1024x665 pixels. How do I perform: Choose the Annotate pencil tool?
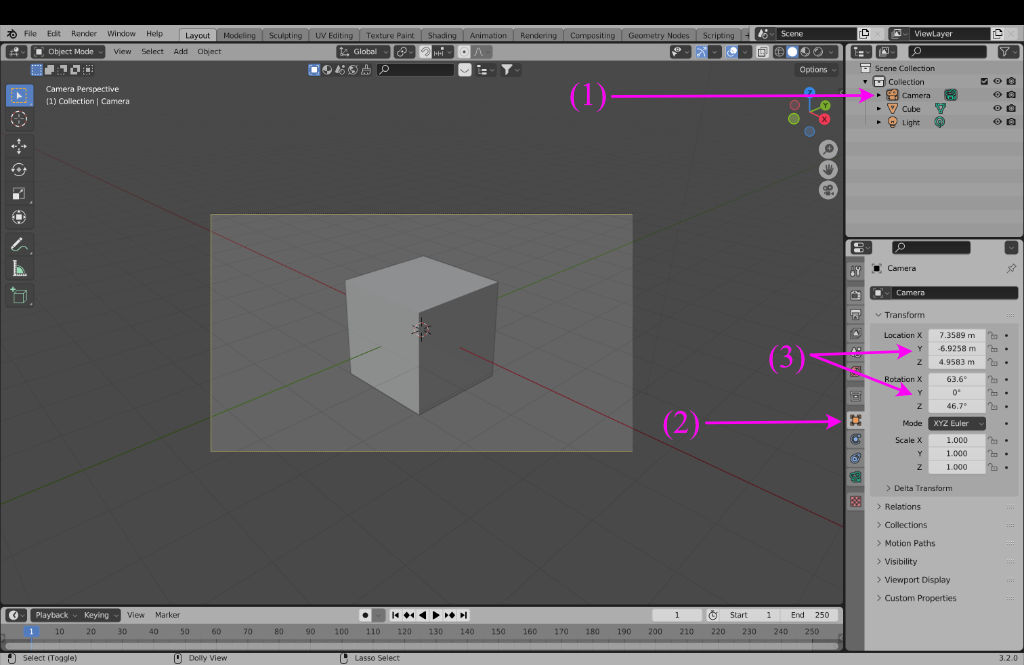point(19,245)
